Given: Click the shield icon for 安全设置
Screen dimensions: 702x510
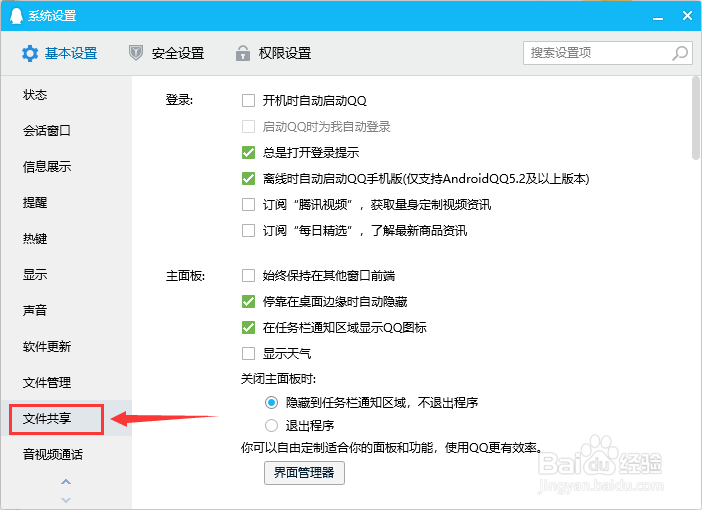Looking at the screenshot, I should [x=136, y=53].
